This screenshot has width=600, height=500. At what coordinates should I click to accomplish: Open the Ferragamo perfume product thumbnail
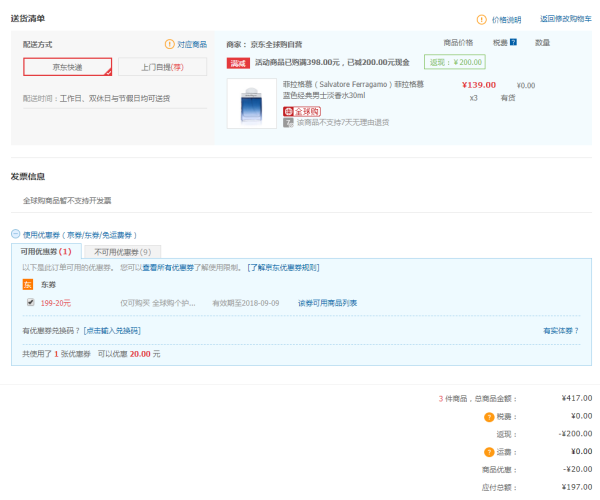pos(251,103)
